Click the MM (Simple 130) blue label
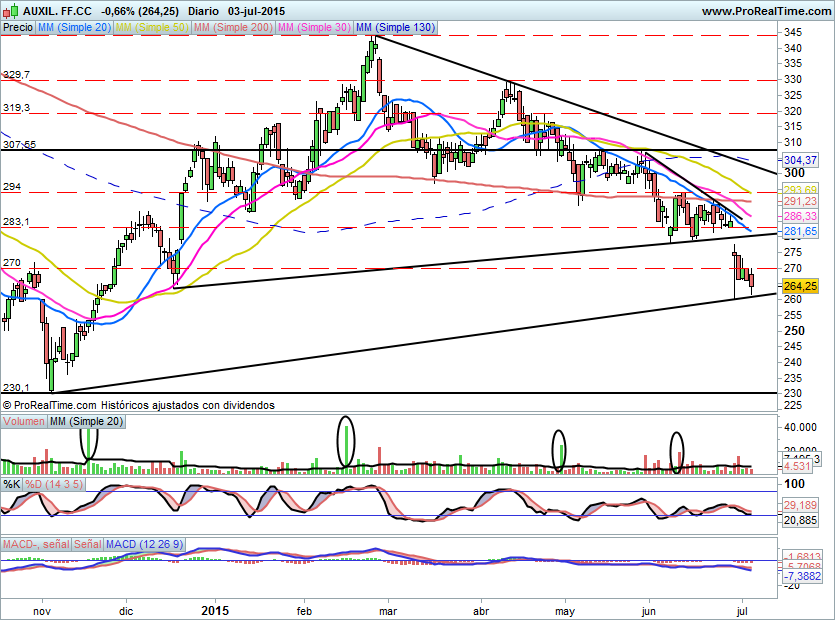835x620 pixels. (x=395, y=28)
